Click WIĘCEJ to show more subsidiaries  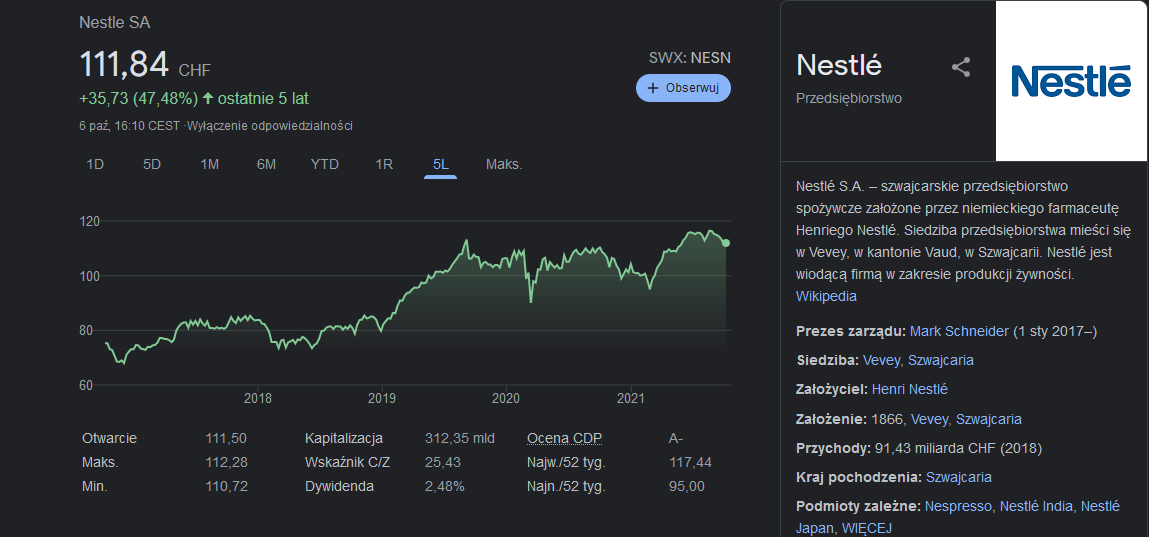pyautogui.click(x=867, y=528)
